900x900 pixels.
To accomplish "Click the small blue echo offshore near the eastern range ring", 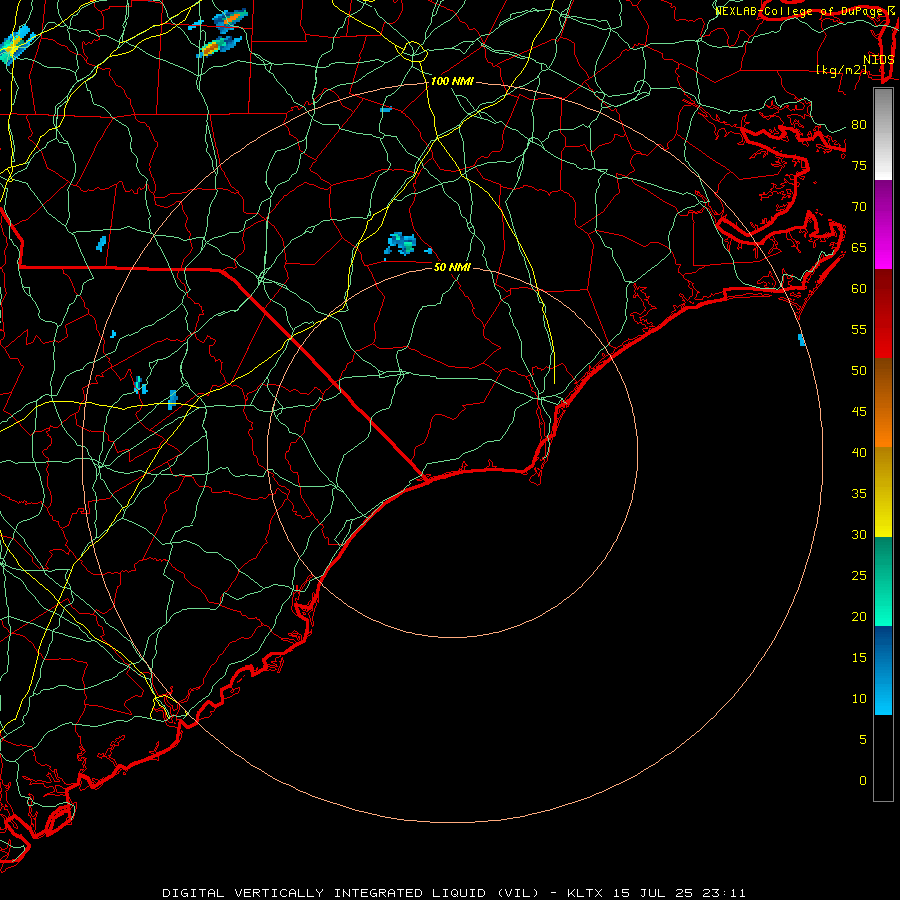I will (802, 340).
